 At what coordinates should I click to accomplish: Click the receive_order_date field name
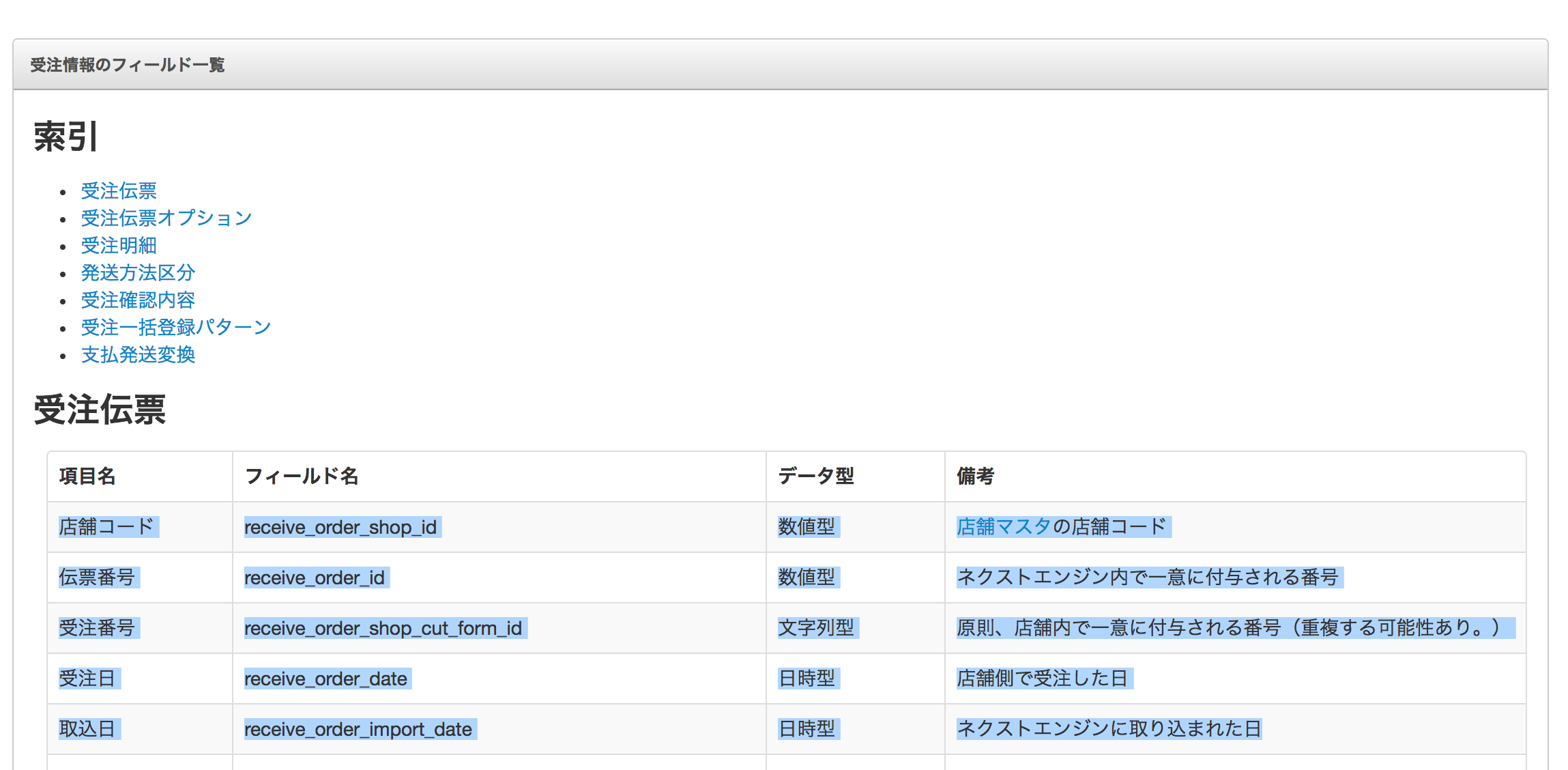325,679
